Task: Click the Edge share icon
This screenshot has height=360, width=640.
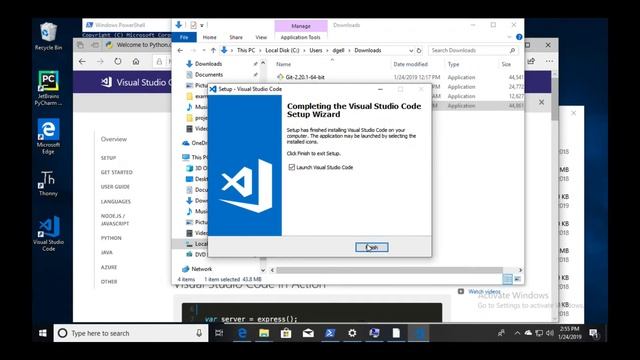Action: [531, 61]
